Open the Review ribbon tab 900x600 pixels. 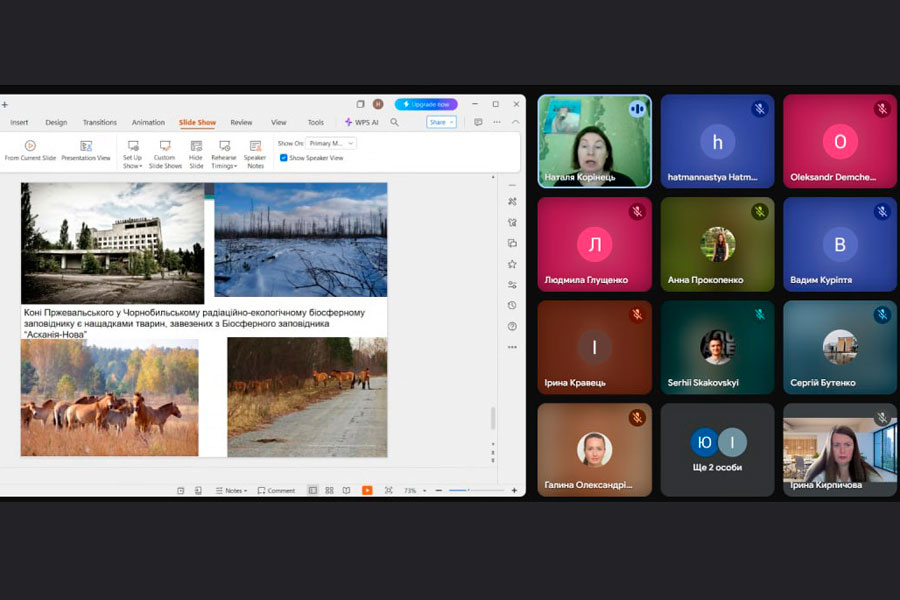tap(241, 122)
